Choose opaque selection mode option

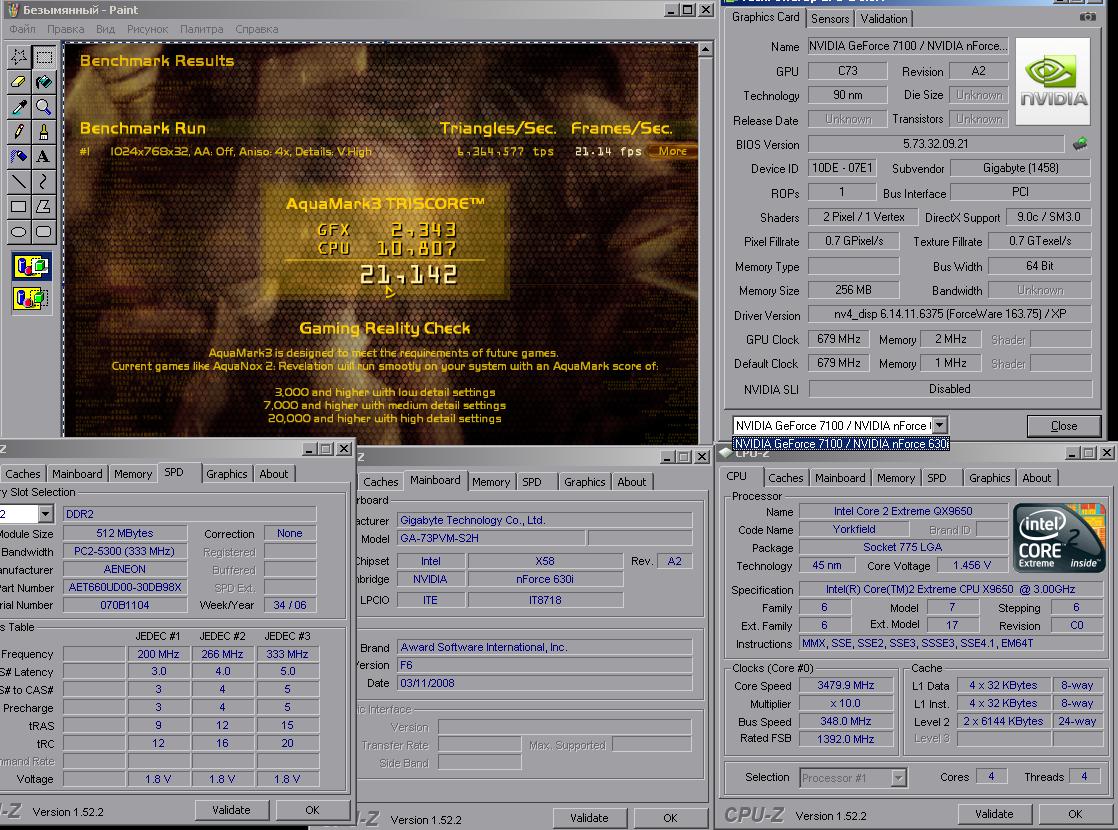click(x=31, y=267)
